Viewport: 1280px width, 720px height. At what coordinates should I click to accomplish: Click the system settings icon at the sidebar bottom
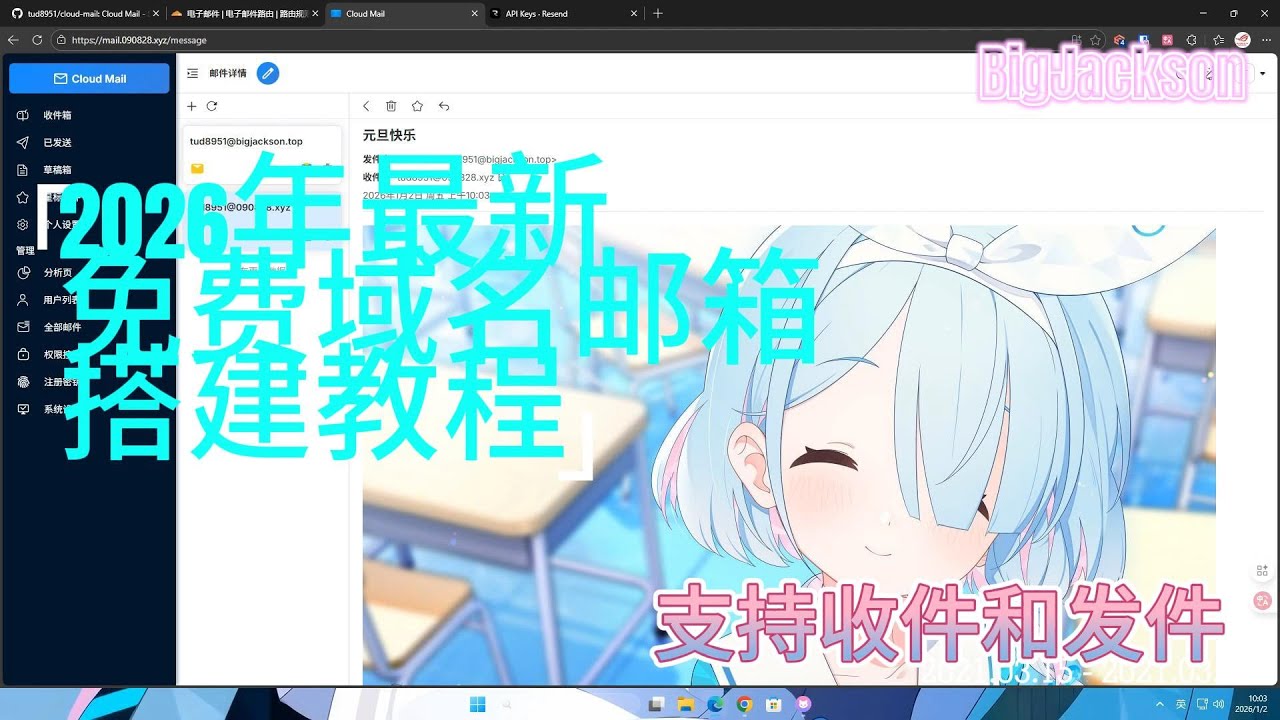(23, 409)
